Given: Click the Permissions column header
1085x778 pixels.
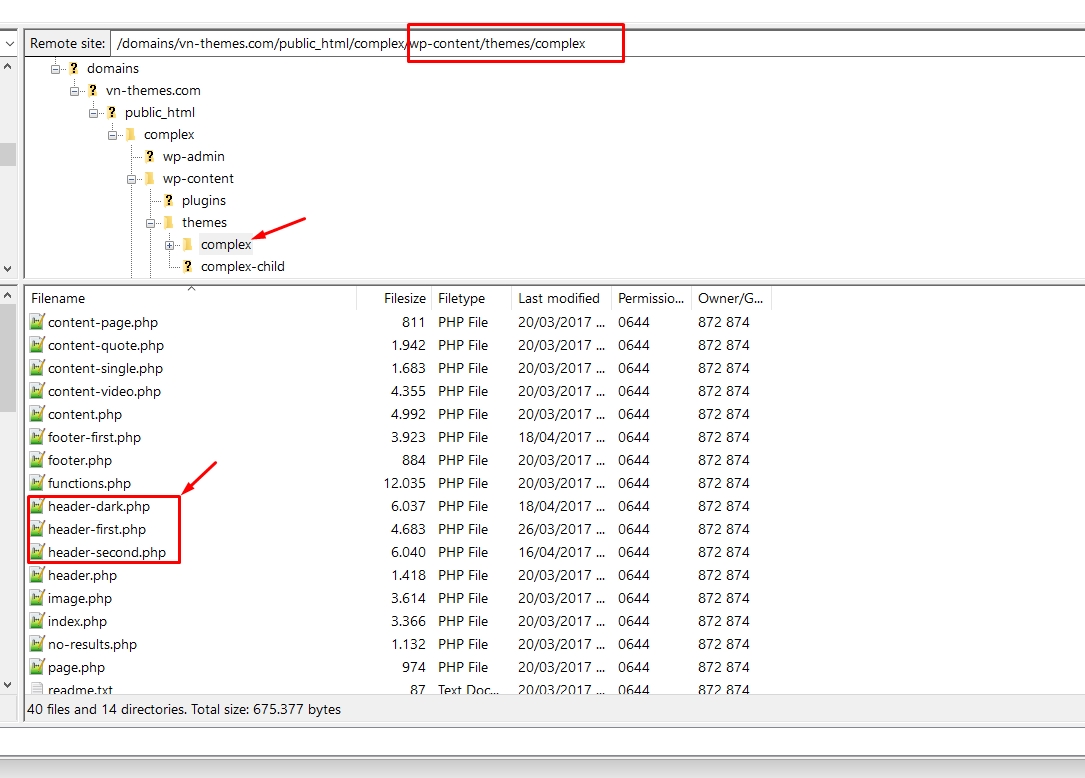Looking at the screenshot, I should tap(650, 298).
